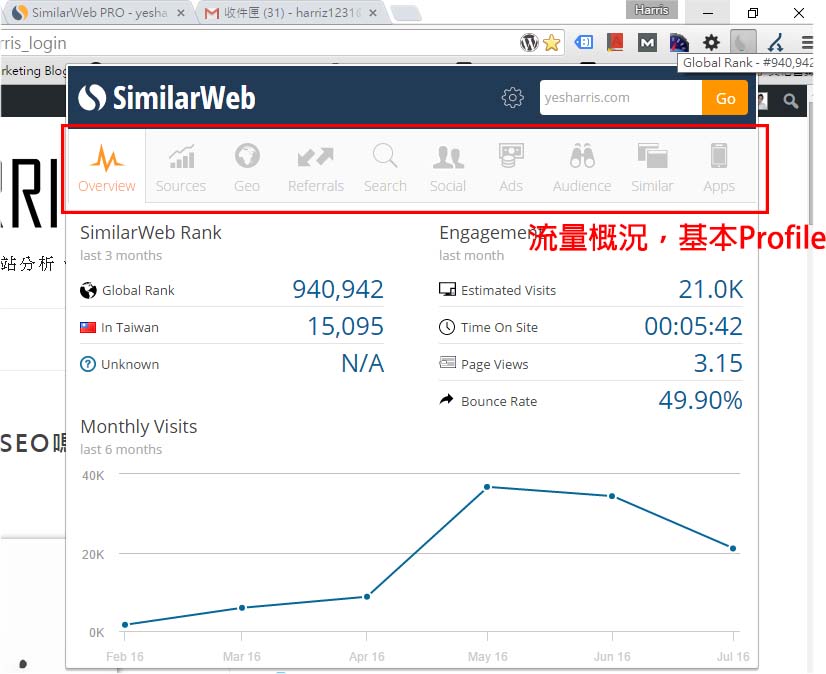Click the Bounce Rate arrow icon
826x674 pixels.
(x=446, y=399)
